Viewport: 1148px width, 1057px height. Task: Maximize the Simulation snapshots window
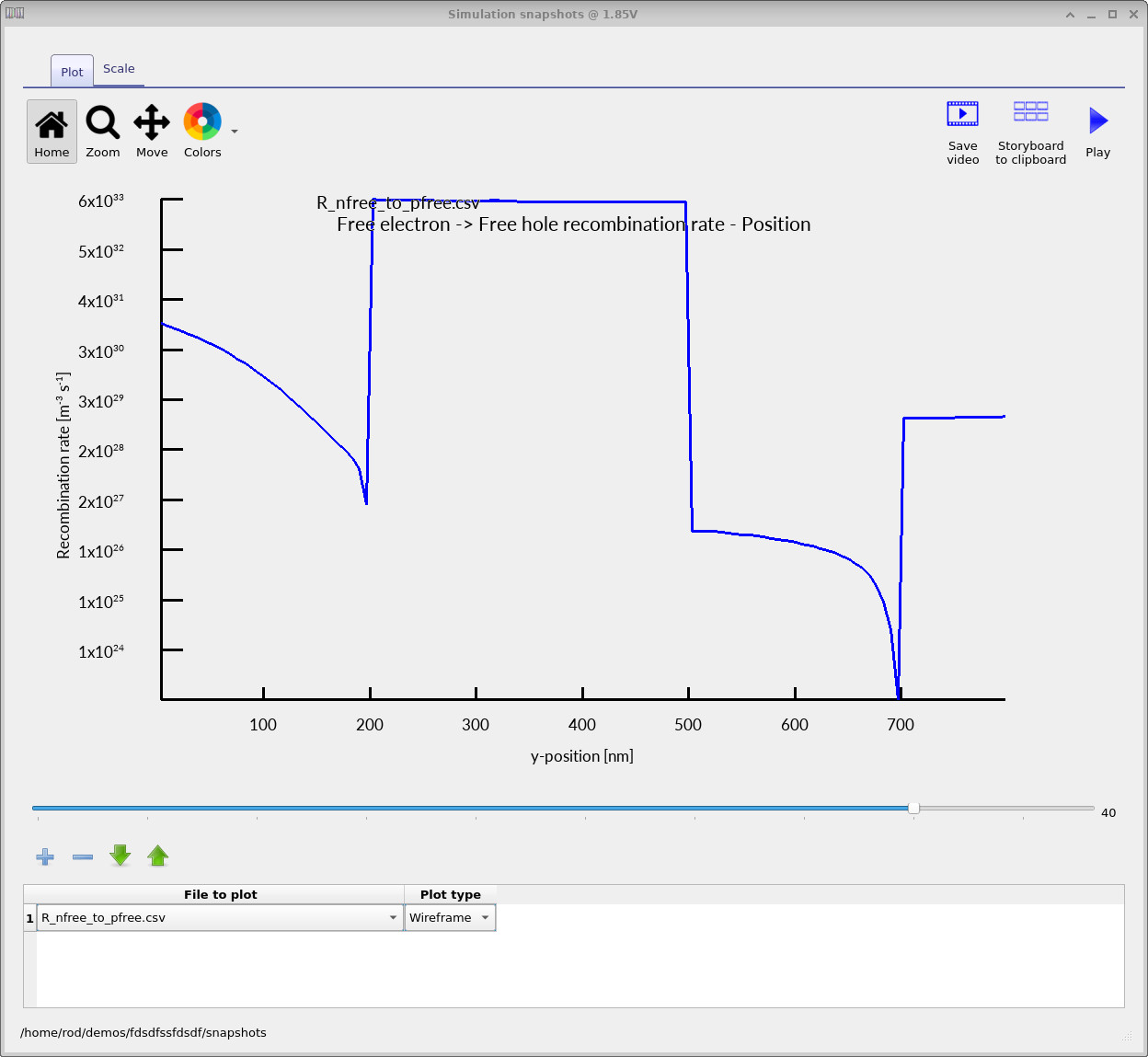[x=1112, y=15]
